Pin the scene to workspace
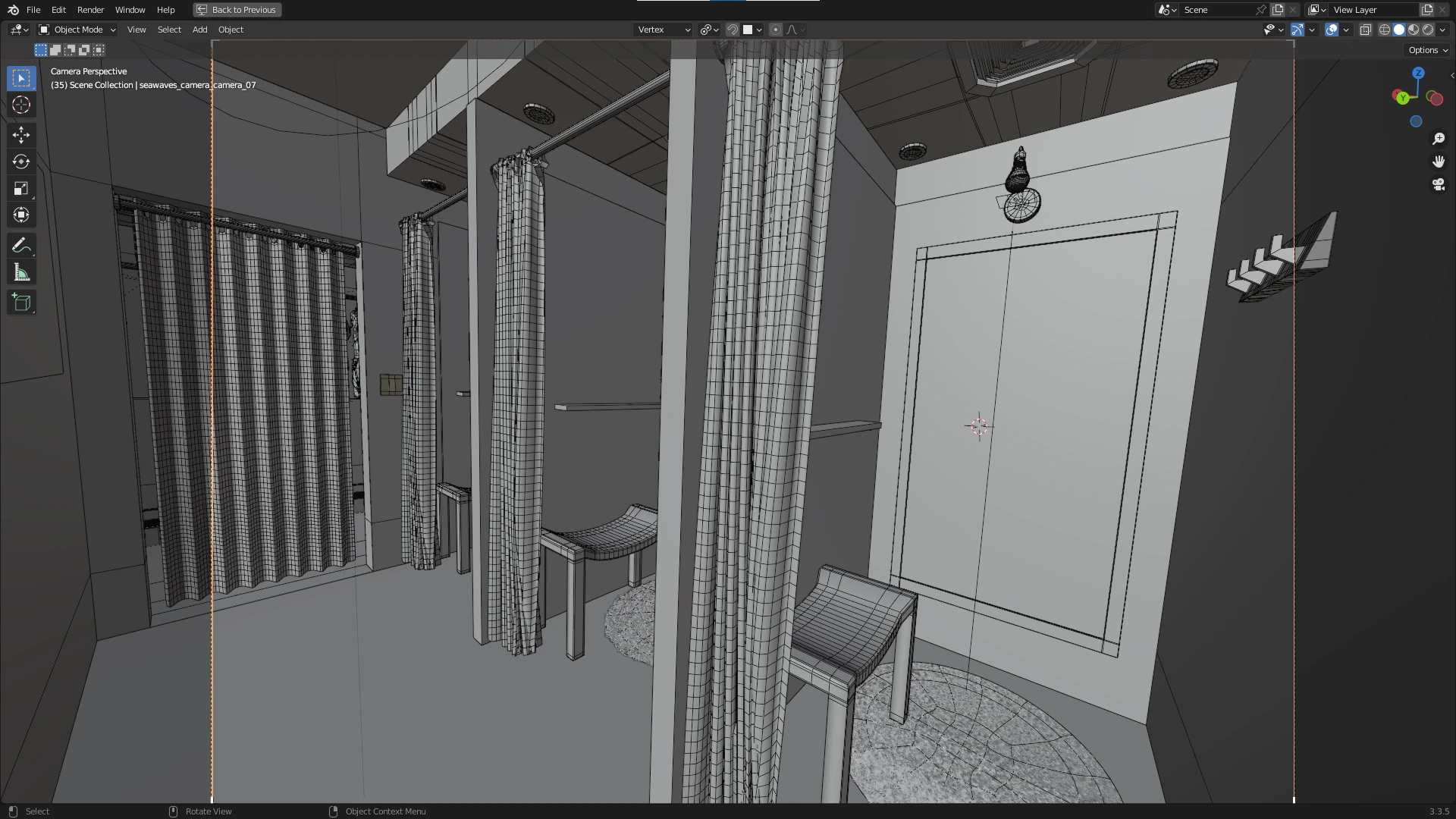 (x=1261, y=10)
